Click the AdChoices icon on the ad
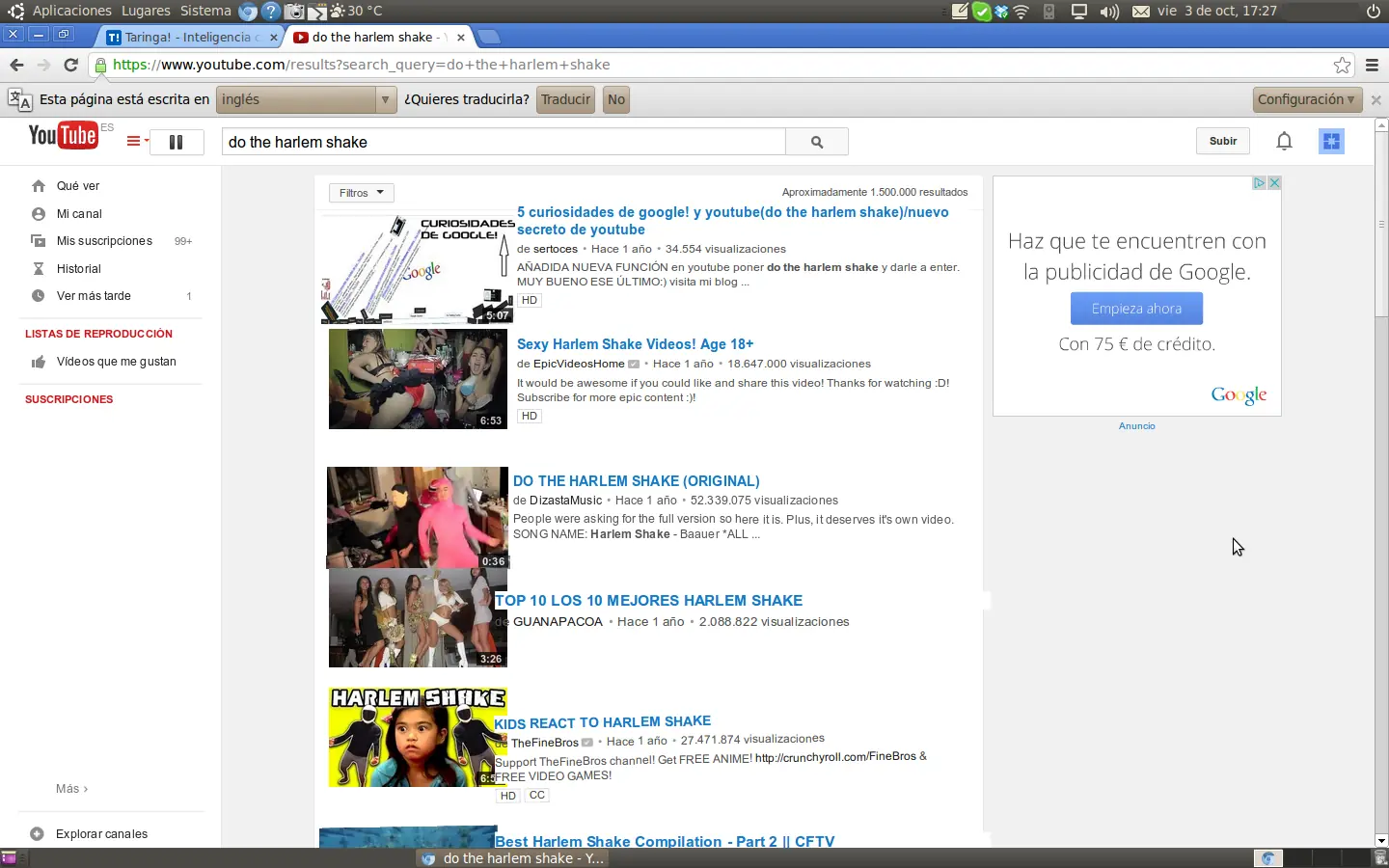The image size is (1389, 868). [1260, 183]
